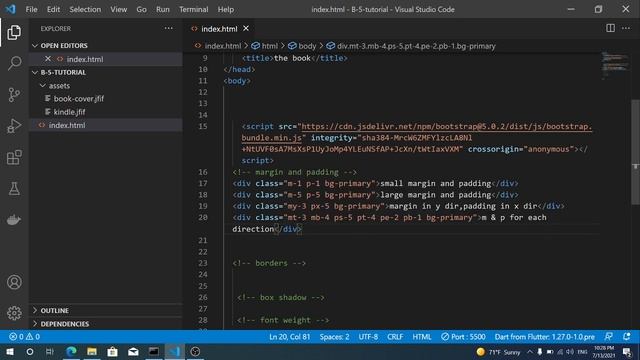Click Ln 20, Col 81 status entry
The height and width of the screenshot is (360, 640).
point(289,337)
